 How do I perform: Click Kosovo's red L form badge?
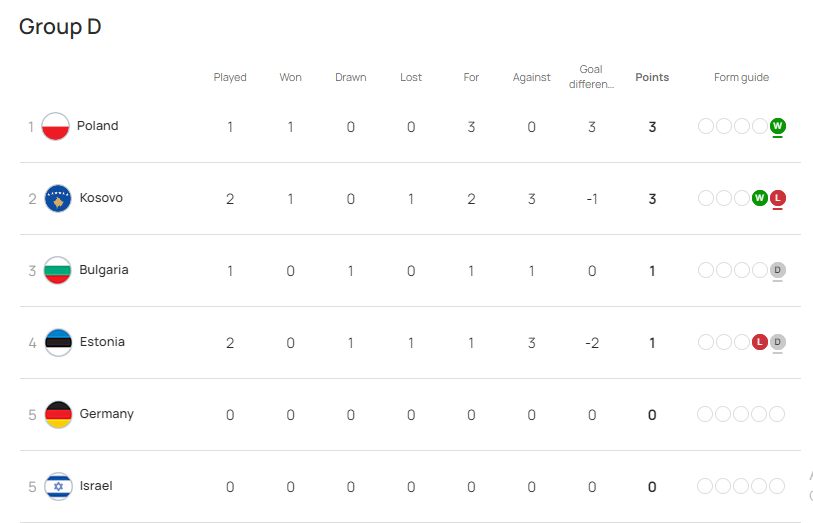point(777,198)
